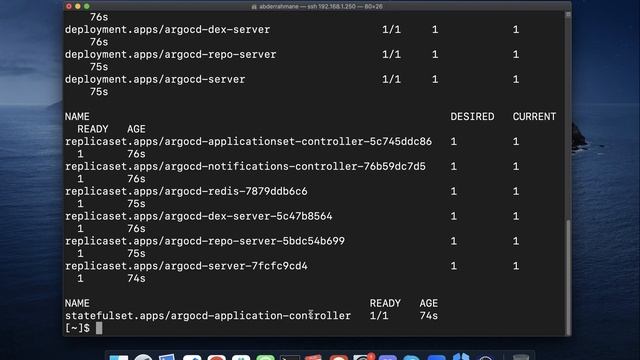Click the replicaset applicationset-controller-5c745ddc86 name
The image size is (640, 360).
point(248,142)
